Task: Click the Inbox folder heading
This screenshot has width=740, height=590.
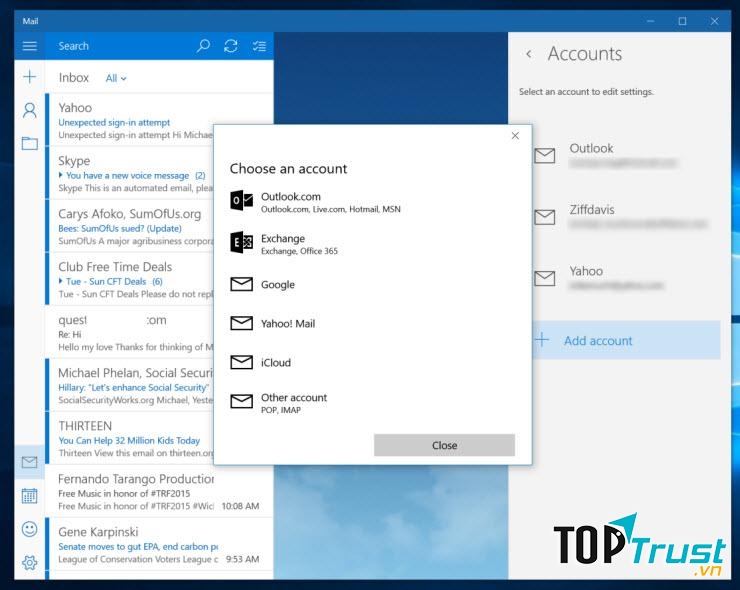Action: (x=74, y=77)
